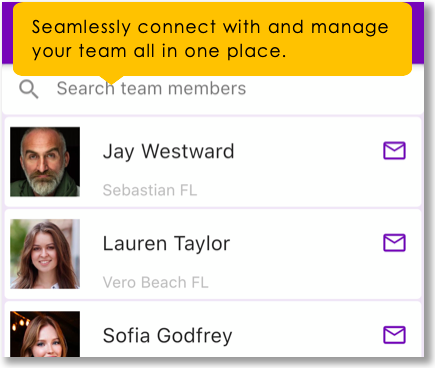
Task: Open Sofia Godfrey's profile photo
Action: click(45, 334)
